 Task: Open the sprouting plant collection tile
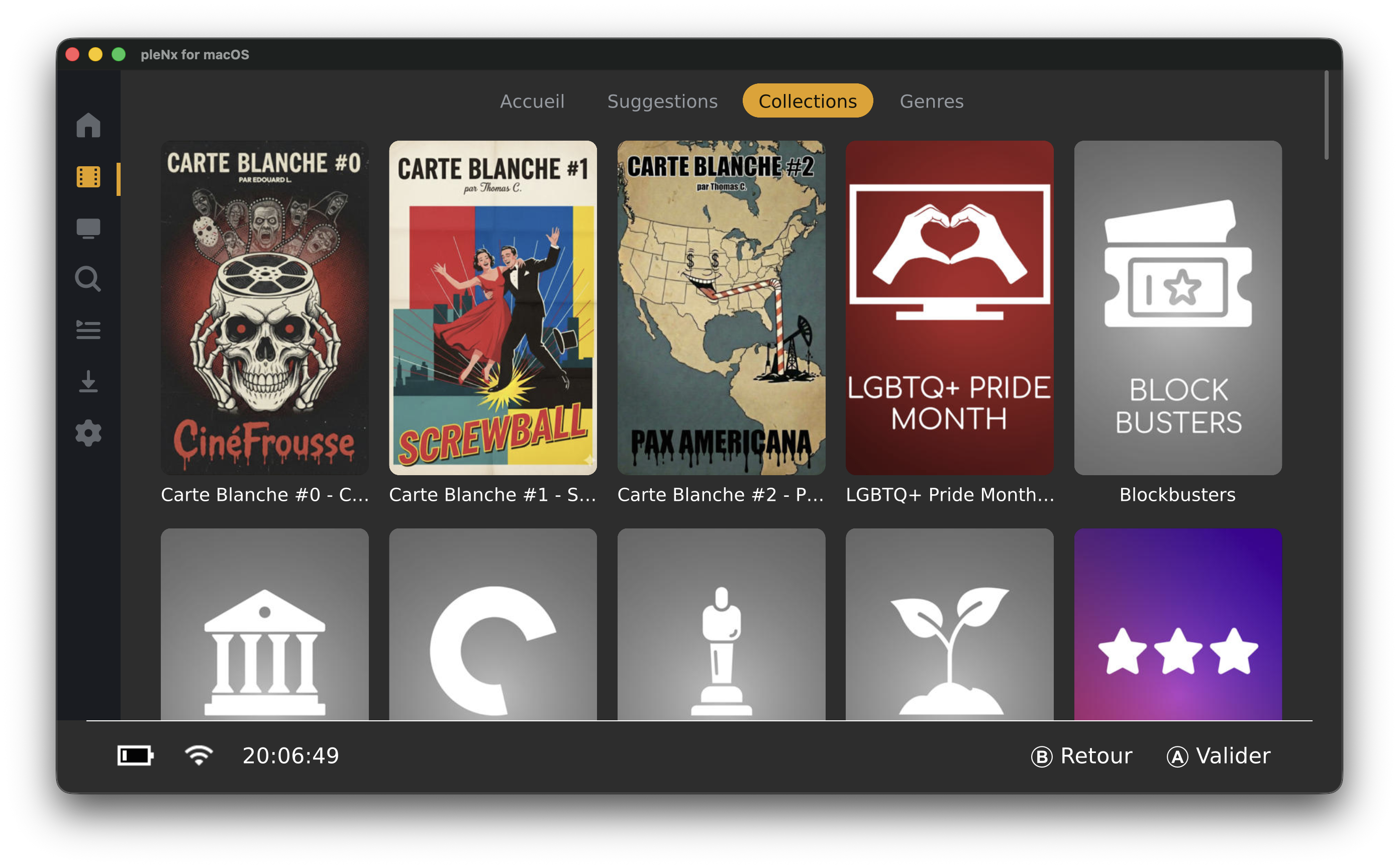click(x=949, y=624)
